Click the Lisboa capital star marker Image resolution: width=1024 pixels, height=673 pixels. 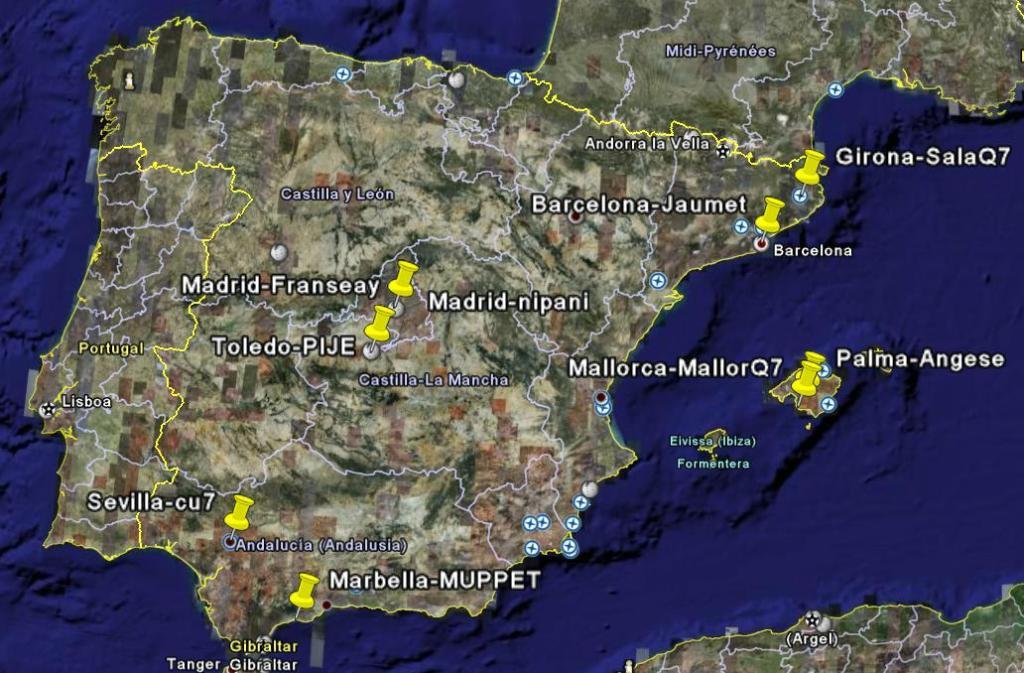click(47, 409)
